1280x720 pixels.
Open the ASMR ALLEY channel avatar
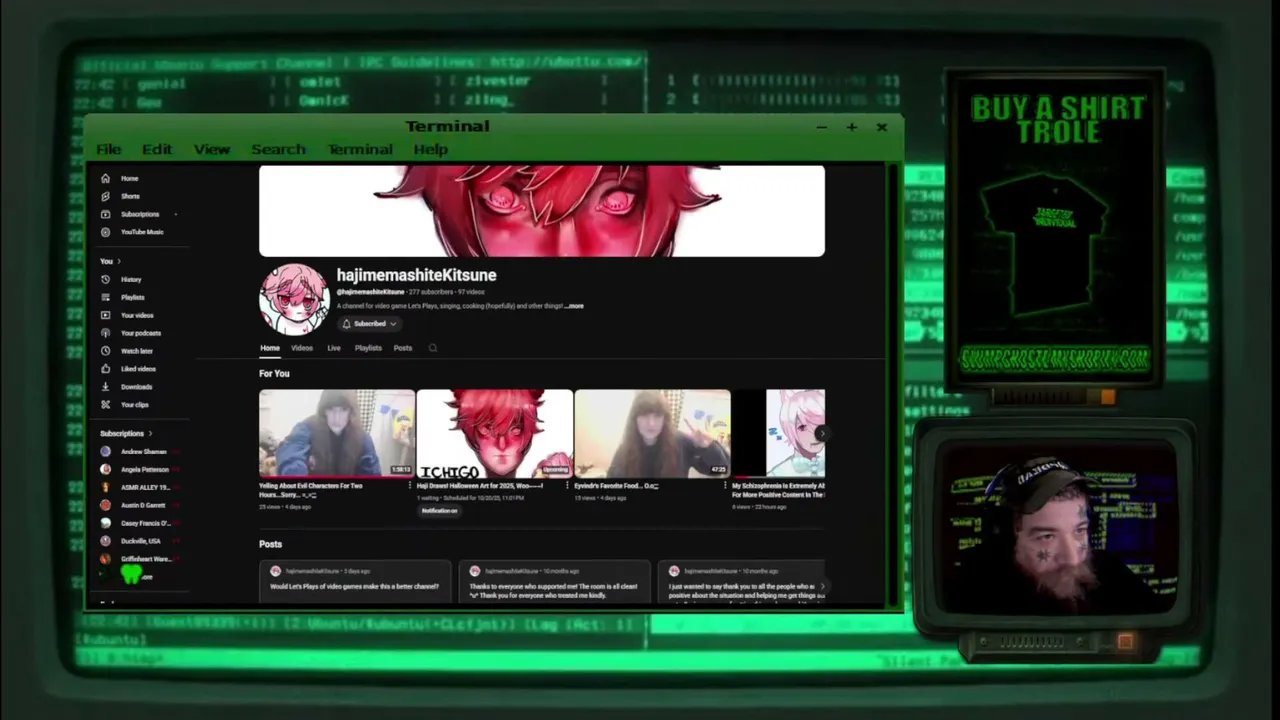coord(105,487)
